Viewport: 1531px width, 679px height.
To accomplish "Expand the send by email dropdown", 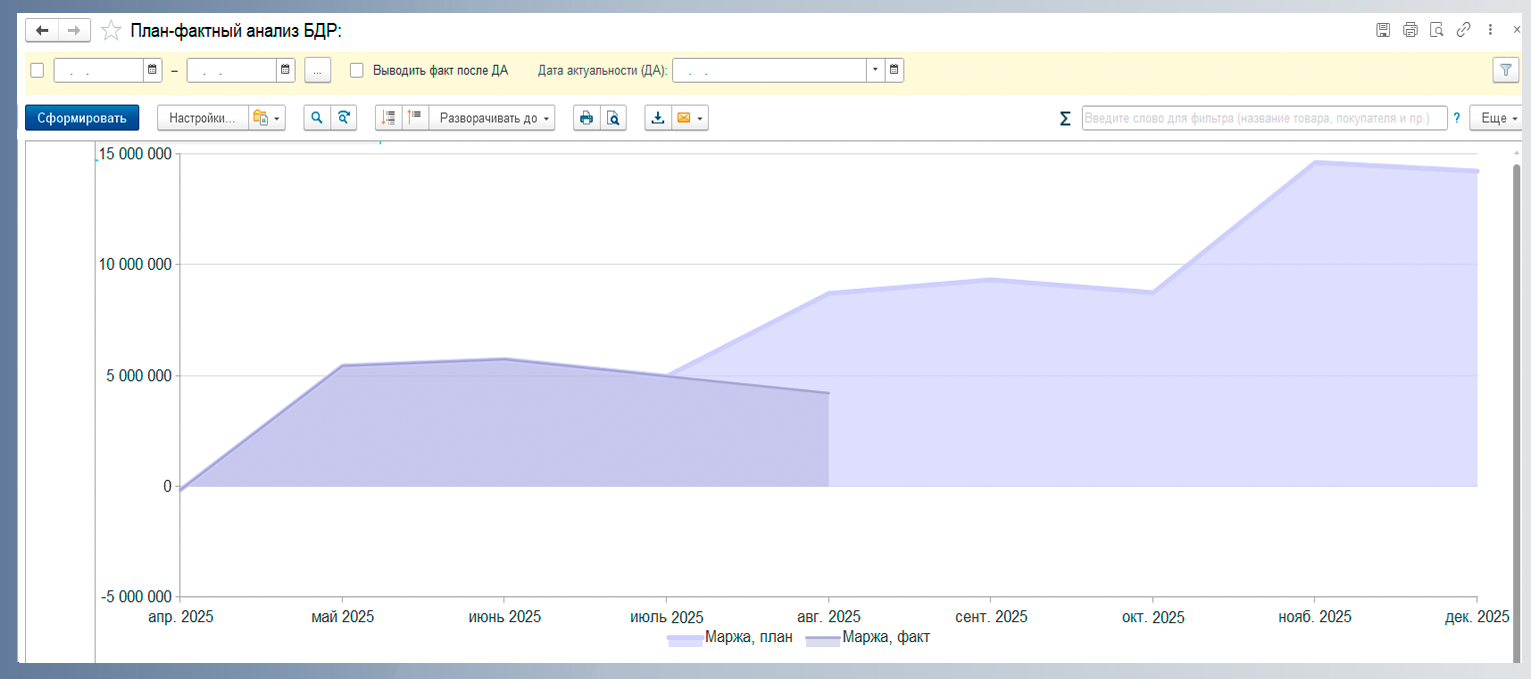I will click(x=690, y=118).
